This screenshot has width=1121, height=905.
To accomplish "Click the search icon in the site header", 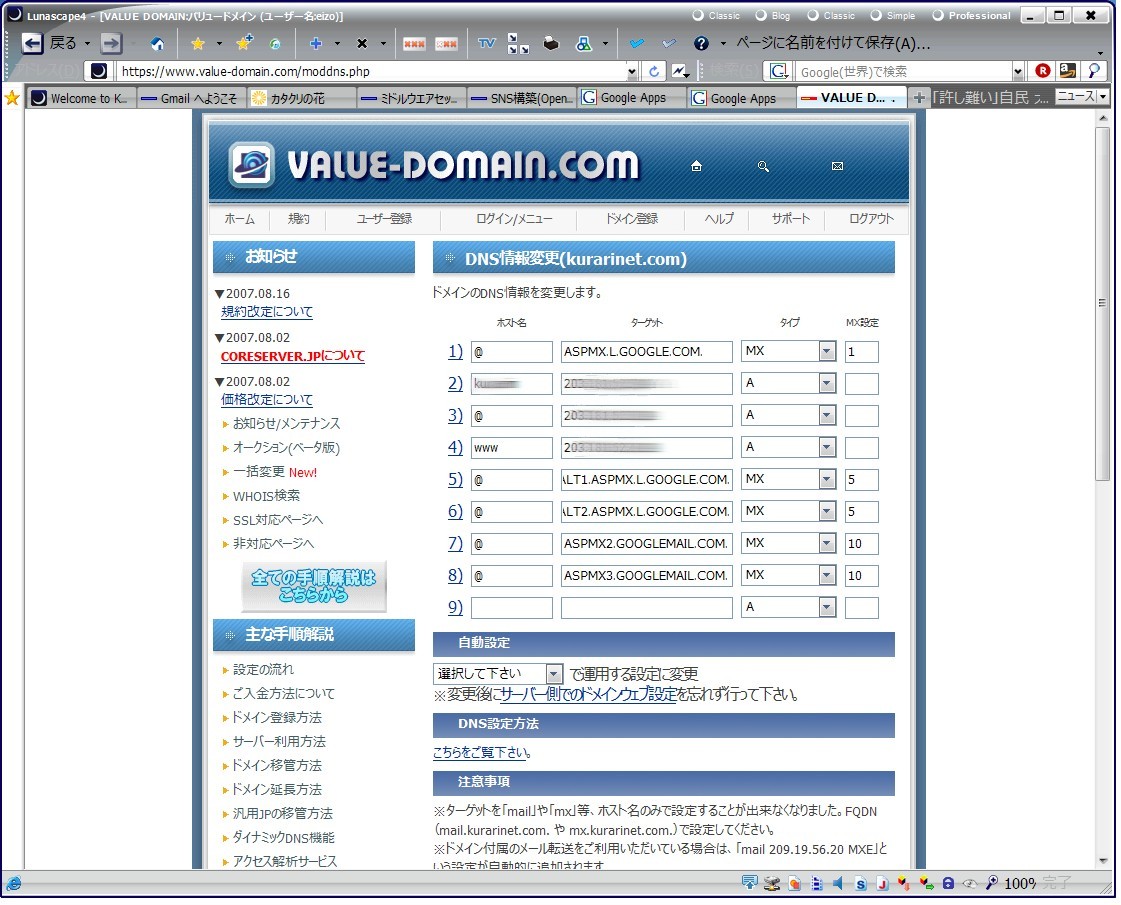I will point(764,166).
